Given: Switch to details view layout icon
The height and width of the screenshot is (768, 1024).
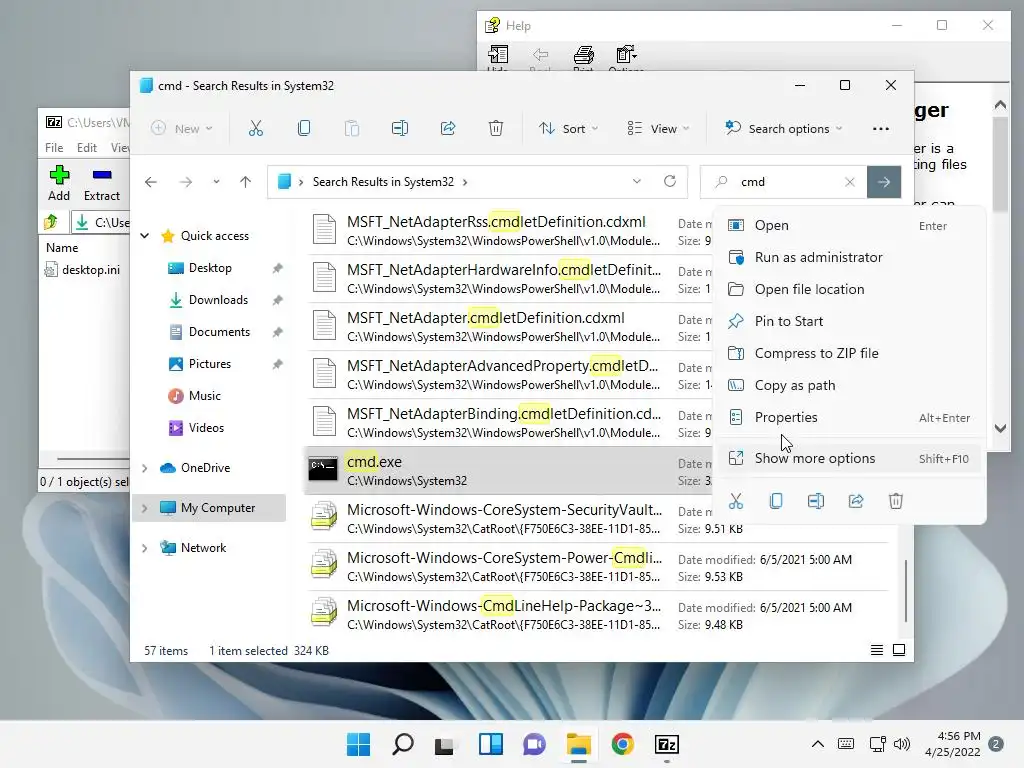Looking at the screenshot, I should coord(877,650).
